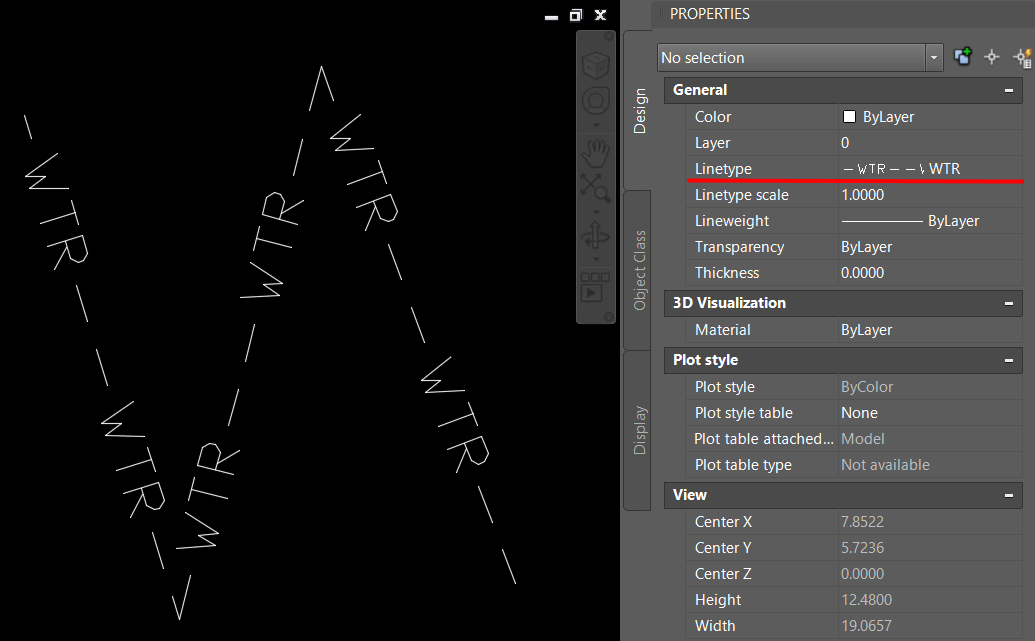Viewport: 1035px width, 641px height.
Task: Edit the Linetype scale 1.0000 field
Action: click(x=930, y=195)
